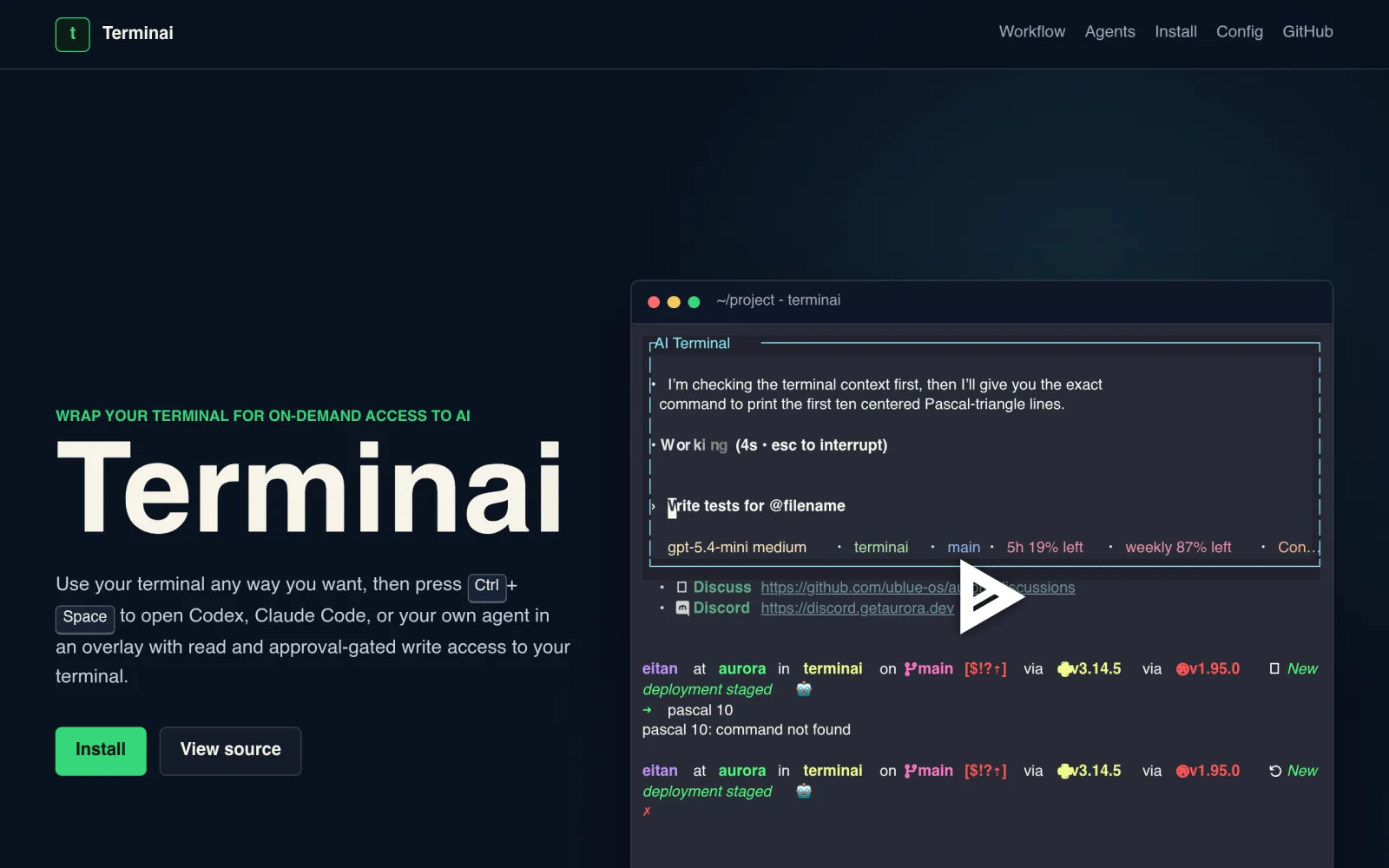Click the green Terminai logo icon

point(73,35)
